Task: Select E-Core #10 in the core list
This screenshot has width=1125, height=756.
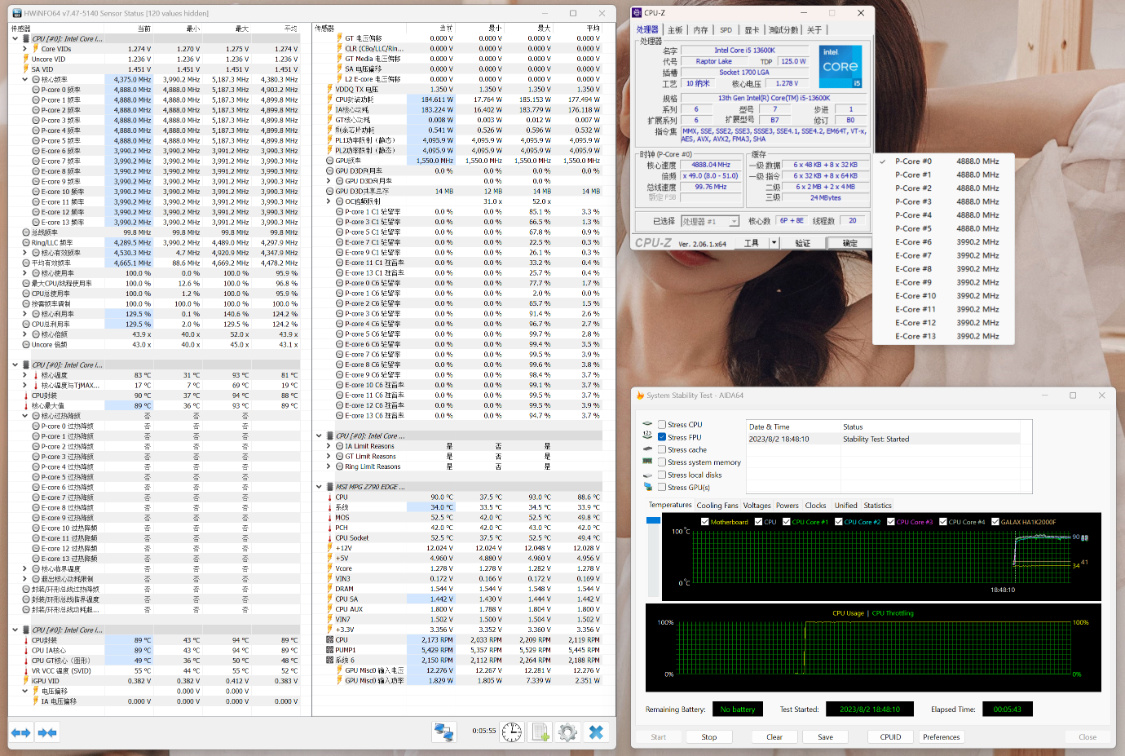Action: click(x=914, y=296)
